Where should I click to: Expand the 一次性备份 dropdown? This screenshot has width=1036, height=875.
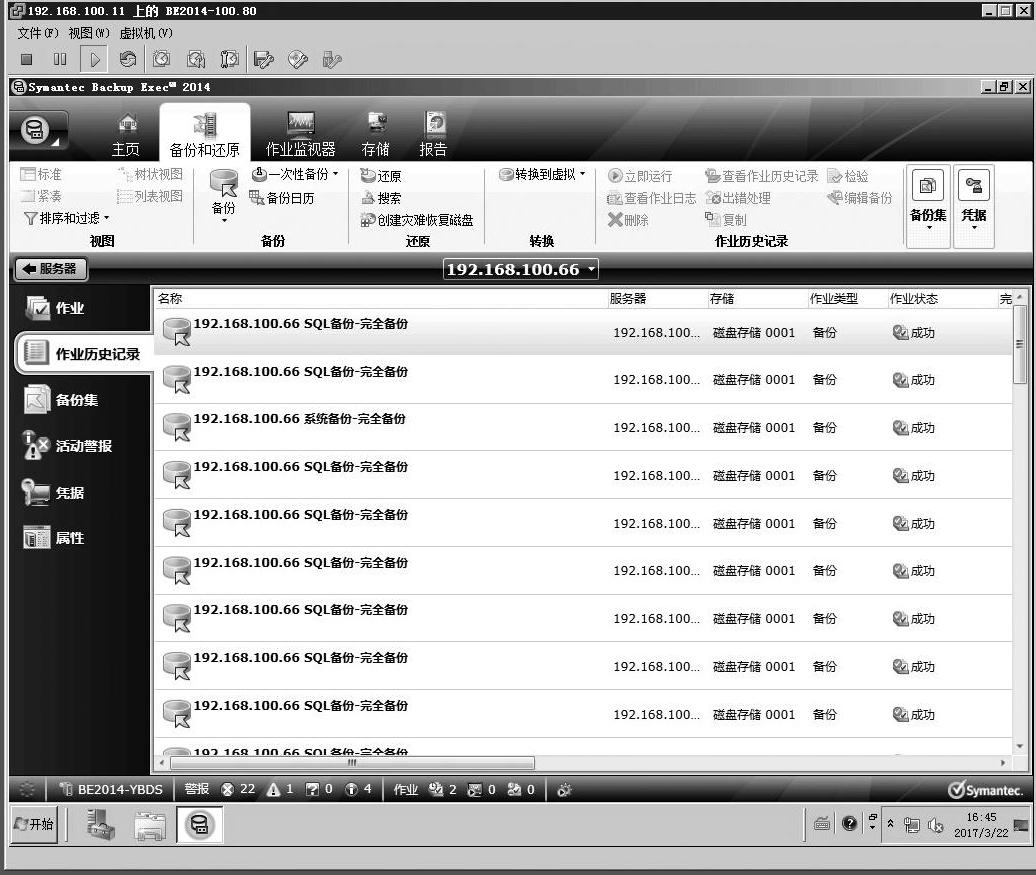tap(295, 175)
